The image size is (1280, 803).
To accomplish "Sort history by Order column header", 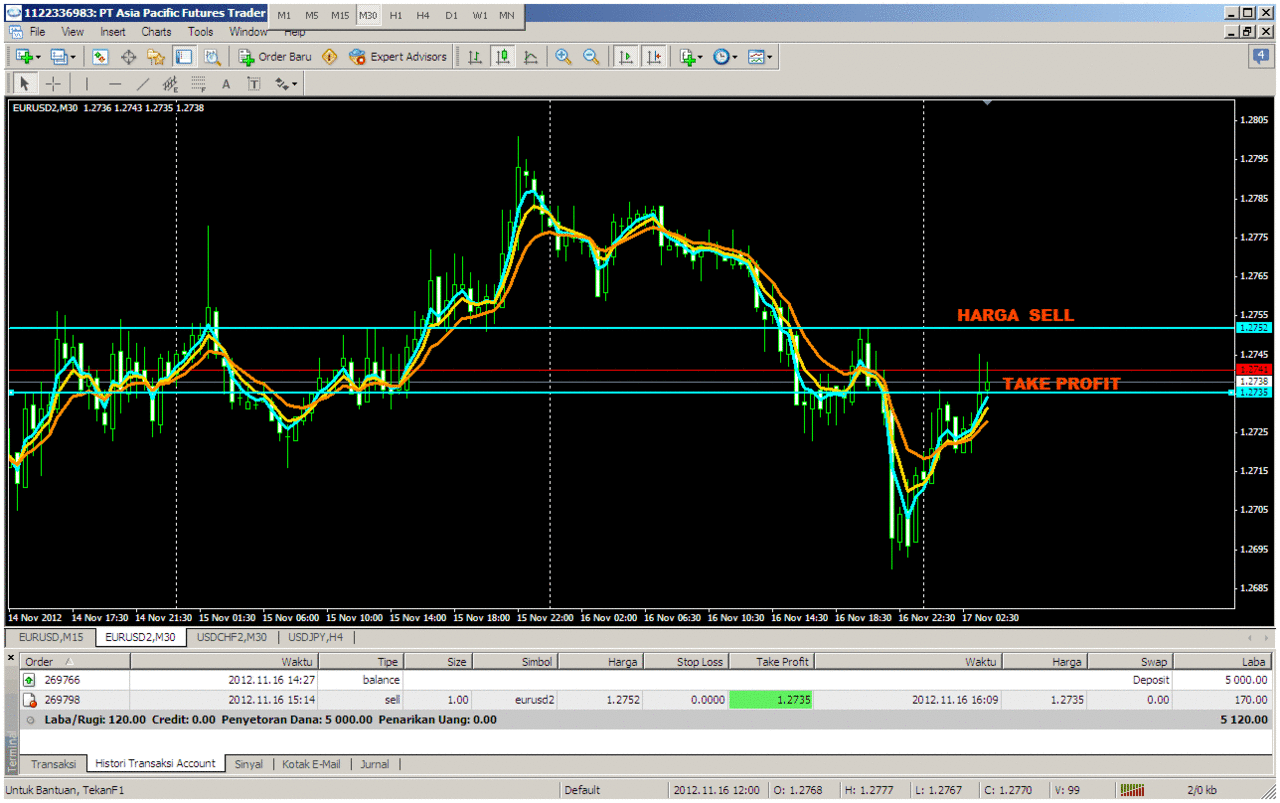I will [x=75, y=661].
